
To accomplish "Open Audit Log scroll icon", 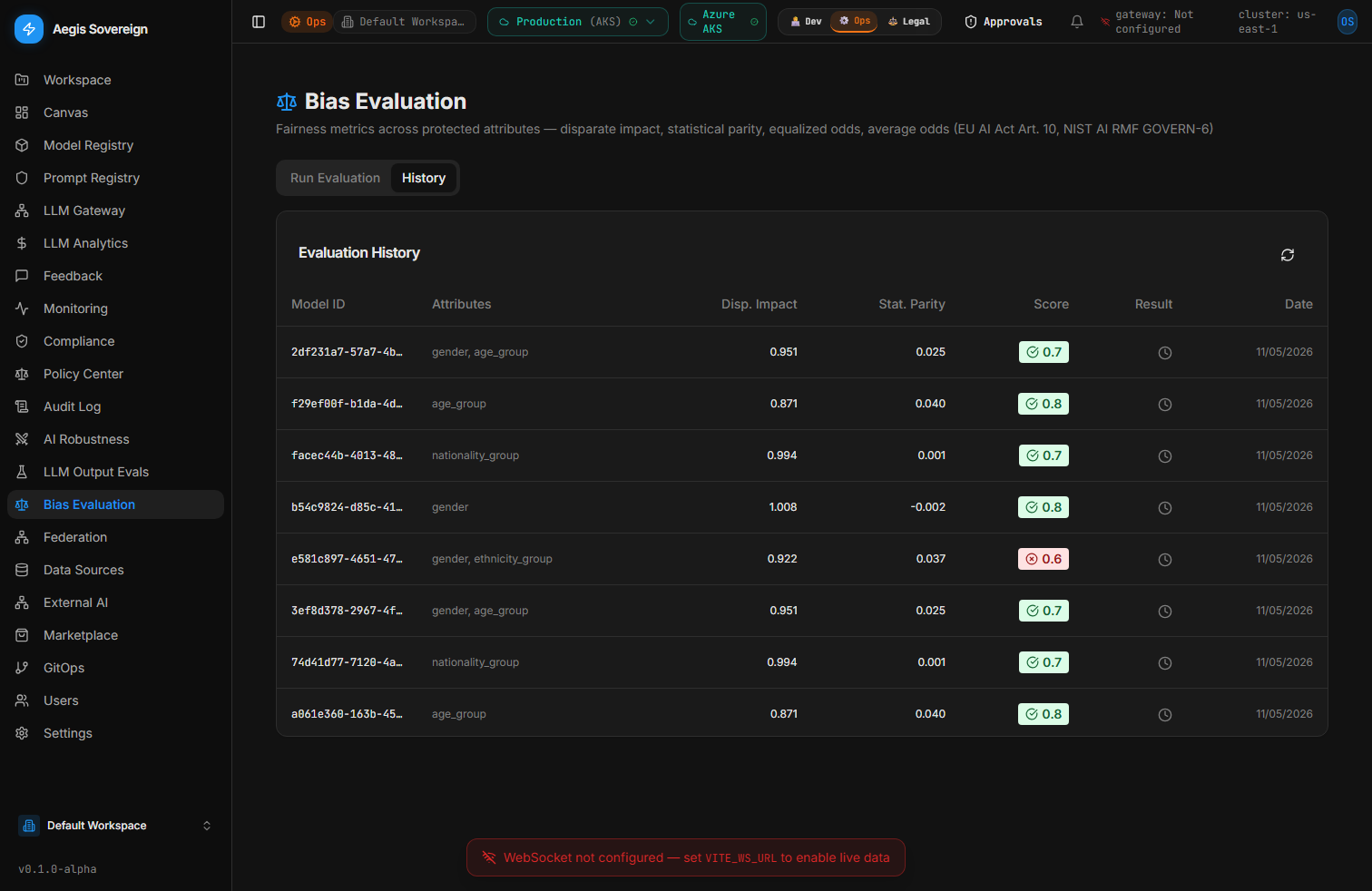I will coord(22,406).
